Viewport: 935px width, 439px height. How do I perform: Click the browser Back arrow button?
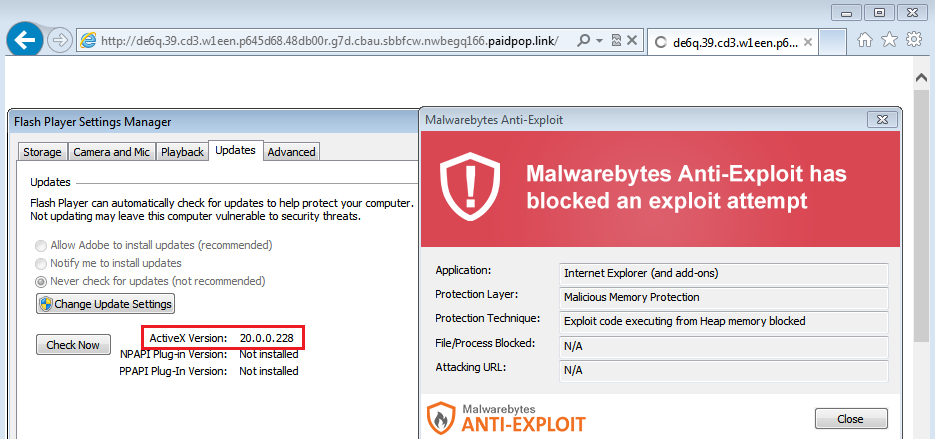pos(24,41)
